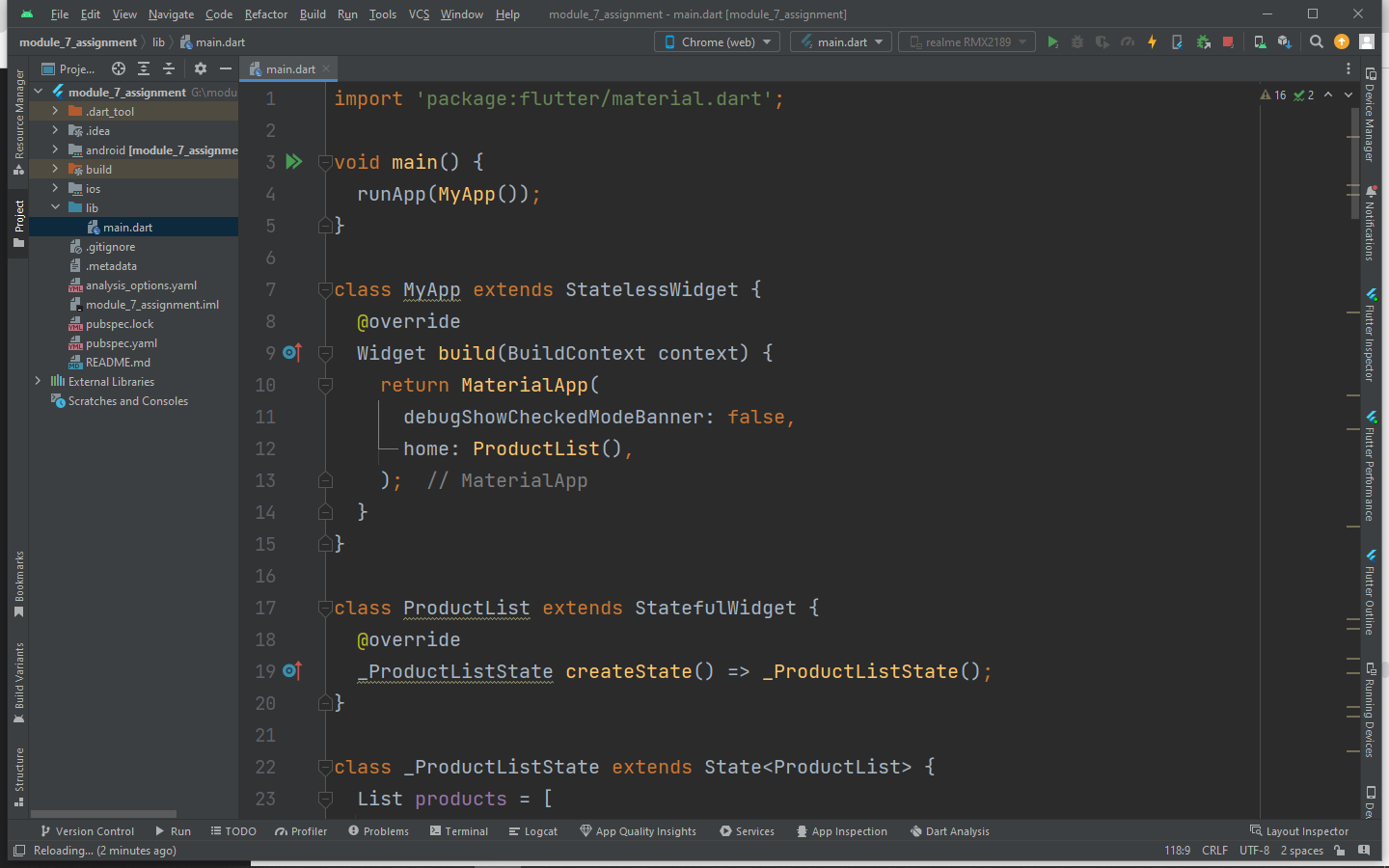1389x868 pixels.
Task: Run the main.dart configuration
Action: coord(1053,41)
